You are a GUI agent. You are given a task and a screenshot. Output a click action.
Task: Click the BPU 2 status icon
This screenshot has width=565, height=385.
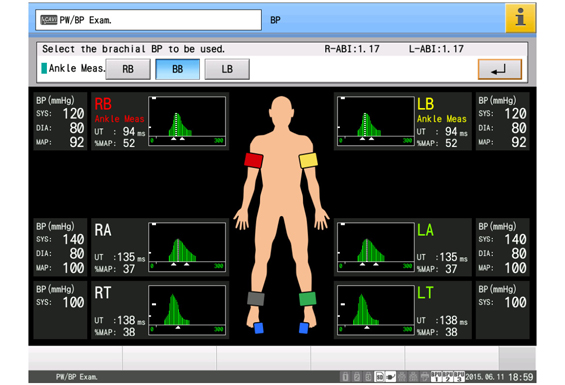point(448,377)
